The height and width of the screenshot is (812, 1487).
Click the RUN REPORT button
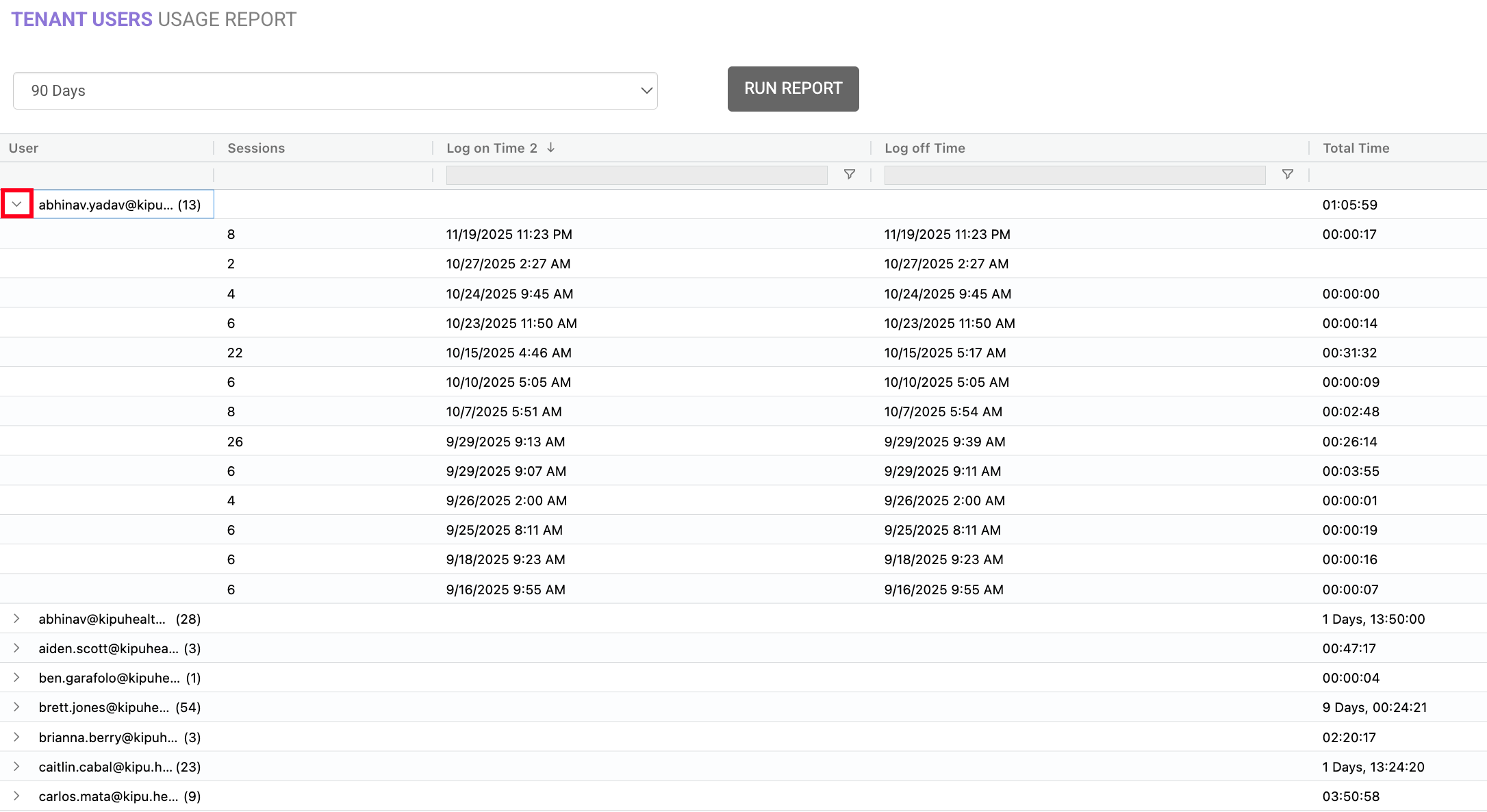click(x=793, y=89)
